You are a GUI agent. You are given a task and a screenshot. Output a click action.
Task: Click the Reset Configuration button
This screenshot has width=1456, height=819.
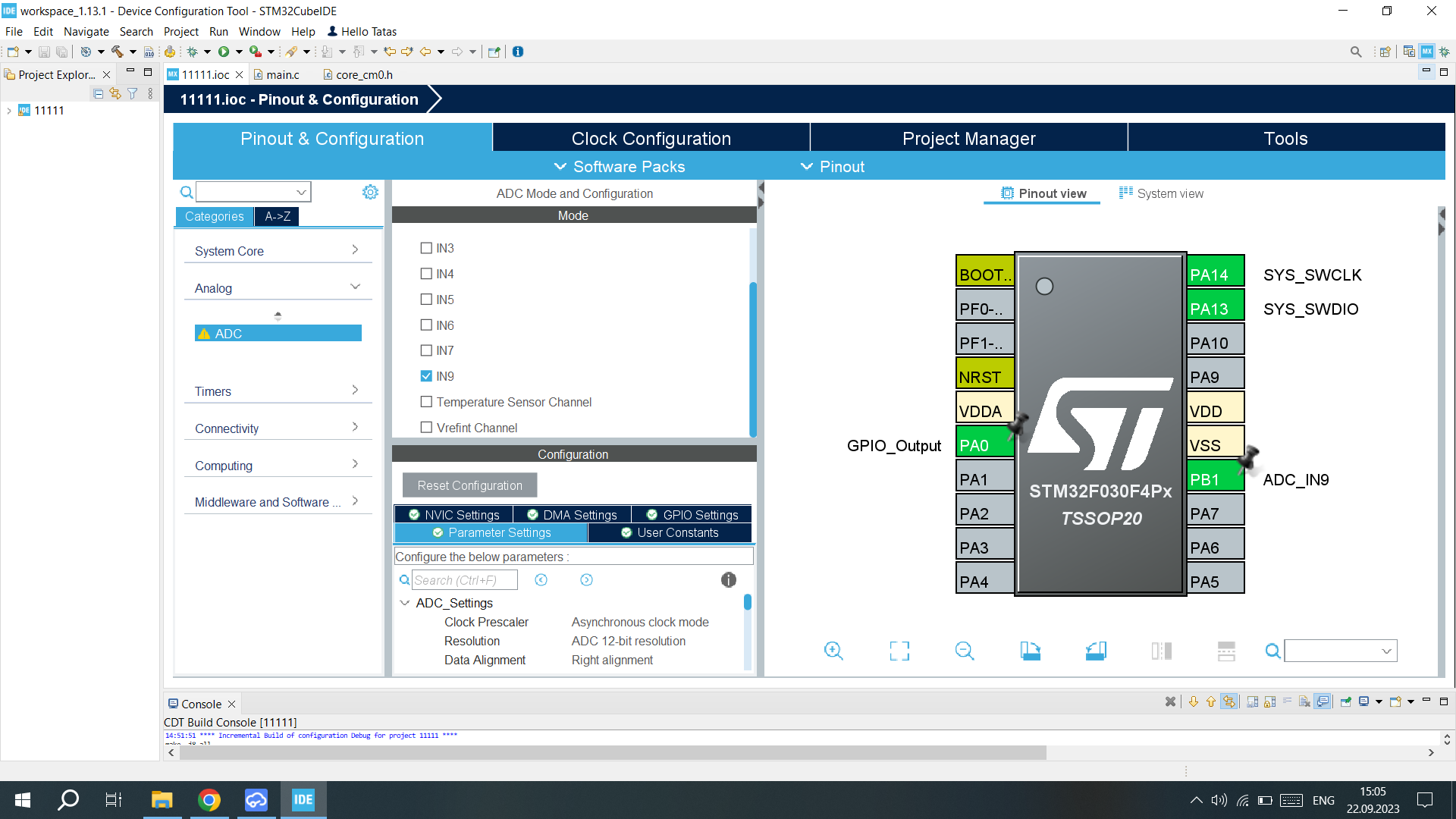469,485
